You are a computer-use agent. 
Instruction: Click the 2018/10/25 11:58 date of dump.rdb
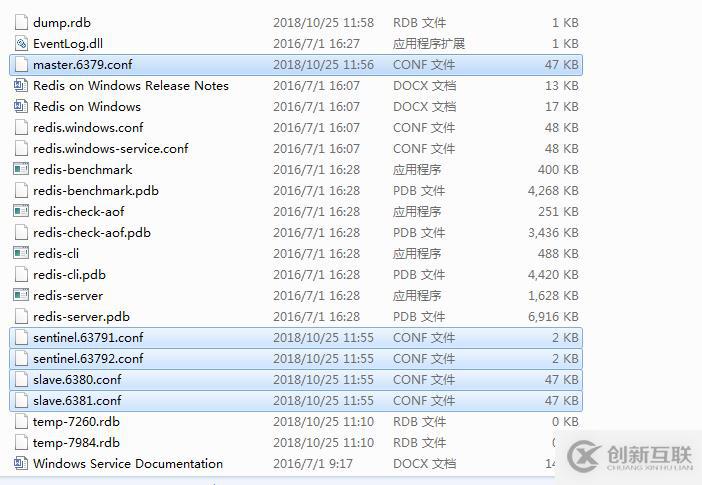pyautogui.click(x=323, y=22)
